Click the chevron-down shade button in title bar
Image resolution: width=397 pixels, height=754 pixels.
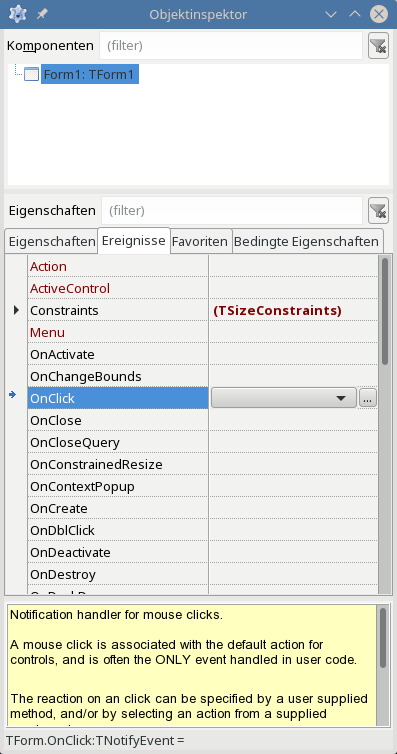[331, 14]
